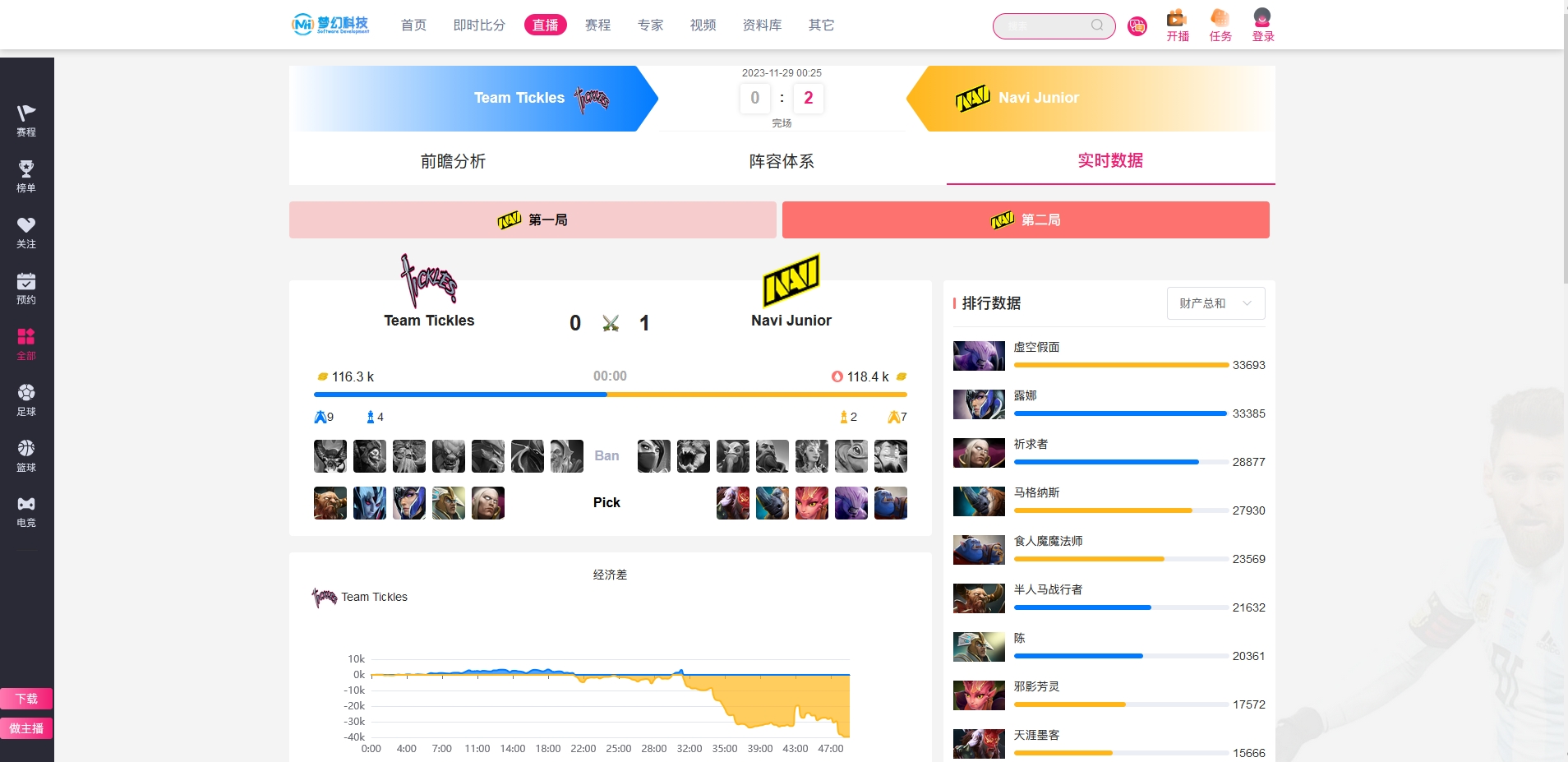The image size is (1568, 762).
Task: Click the pink round icon beside search
Action: (1137, 26)
